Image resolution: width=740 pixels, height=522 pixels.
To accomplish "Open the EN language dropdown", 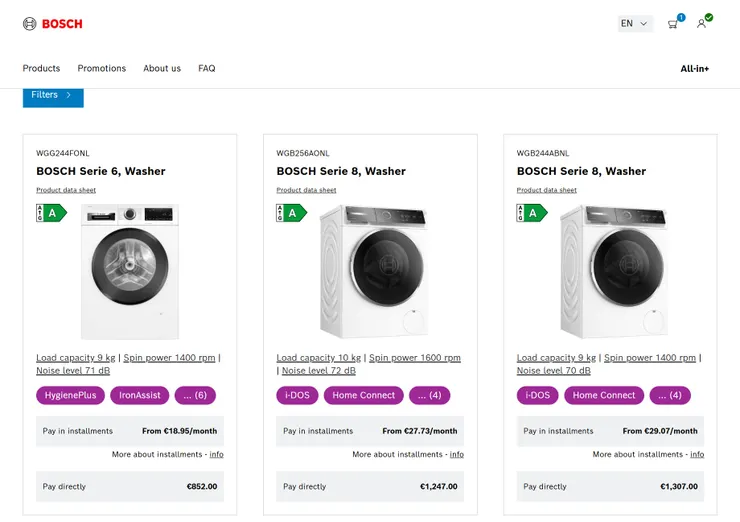I will click(634, 24).
